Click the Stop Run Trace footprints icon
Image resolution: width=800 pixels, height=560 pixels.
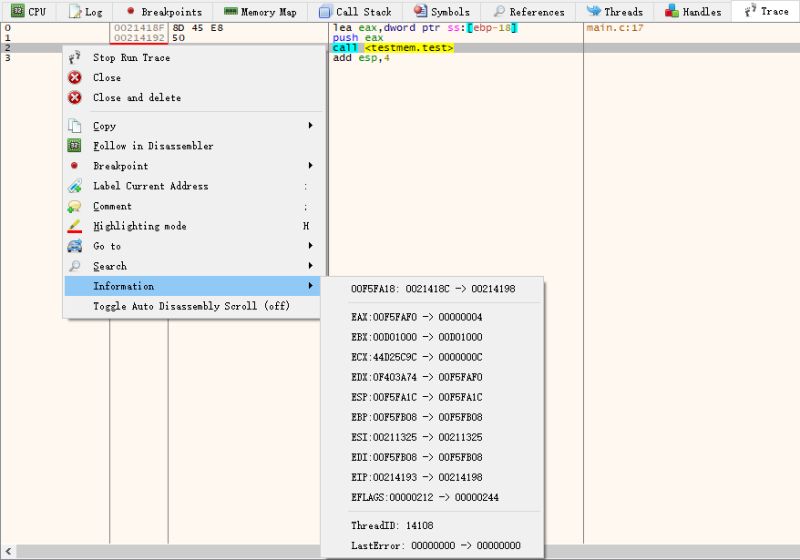click(x=74, y=57)
